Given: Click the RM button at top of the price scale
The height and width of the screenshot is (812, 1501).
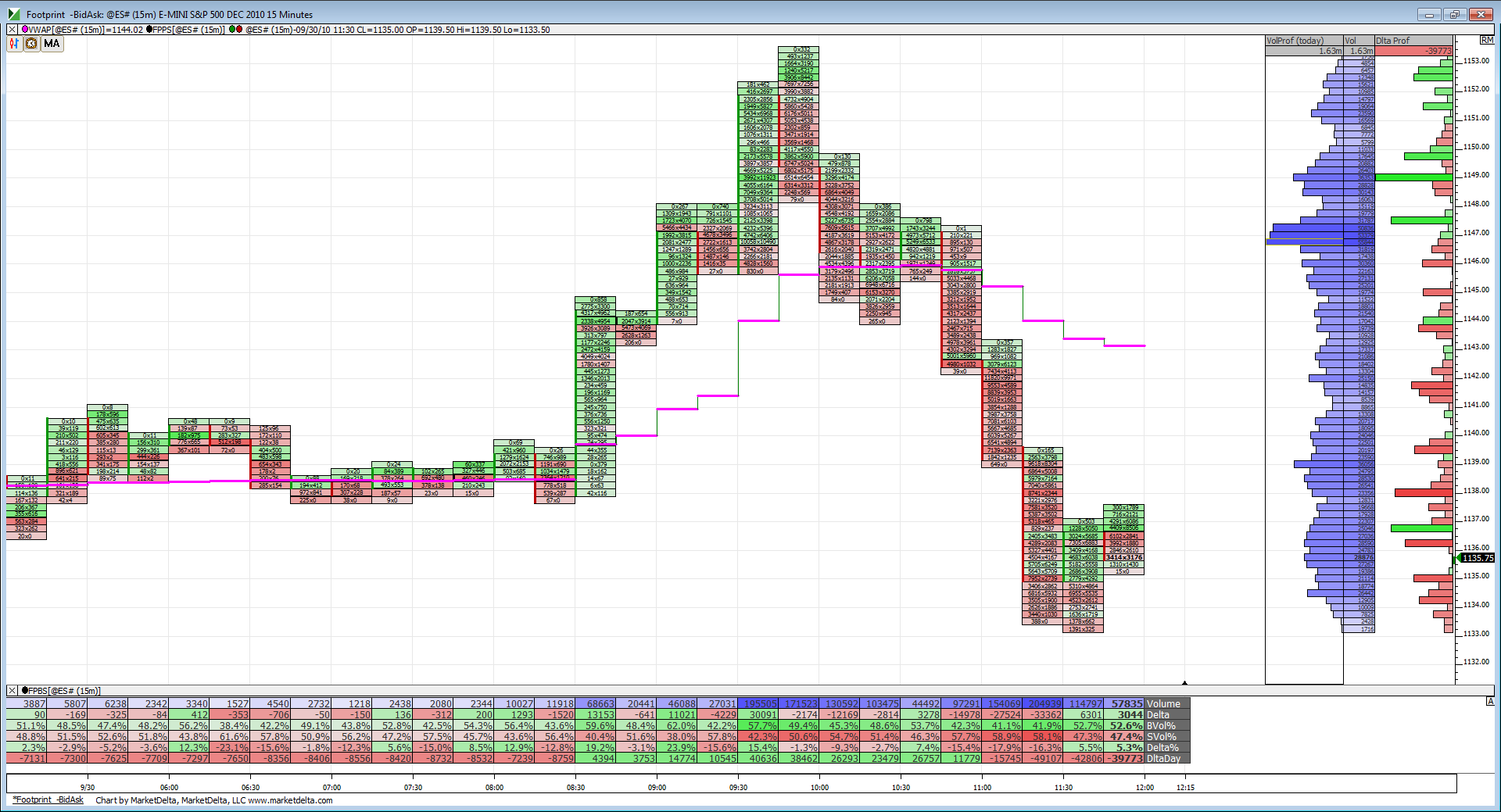Looking at the screenshot, I should [1487, 40].
